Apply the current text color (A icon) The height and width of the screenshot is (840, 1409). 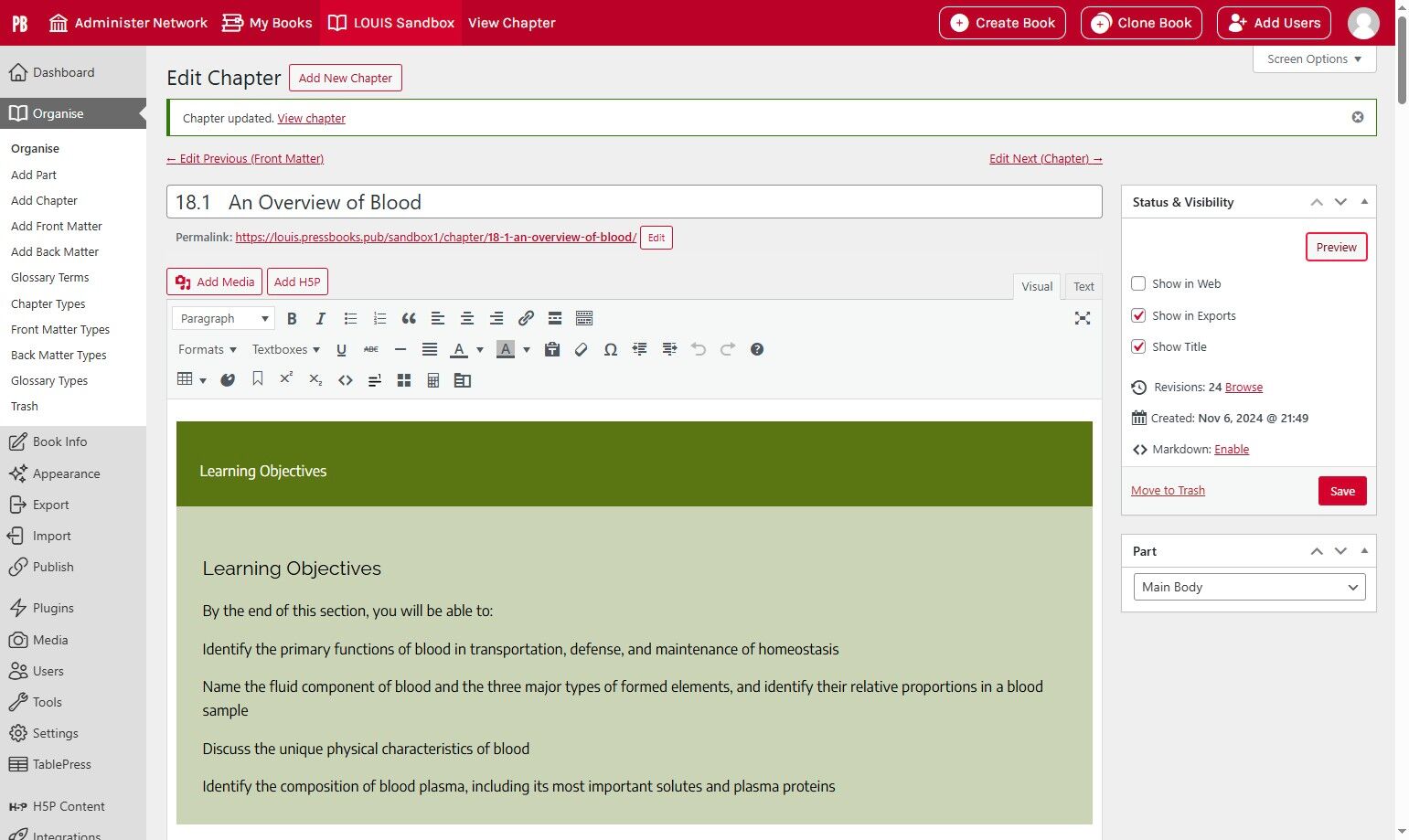pyautogui.click(x=460, y=349)
